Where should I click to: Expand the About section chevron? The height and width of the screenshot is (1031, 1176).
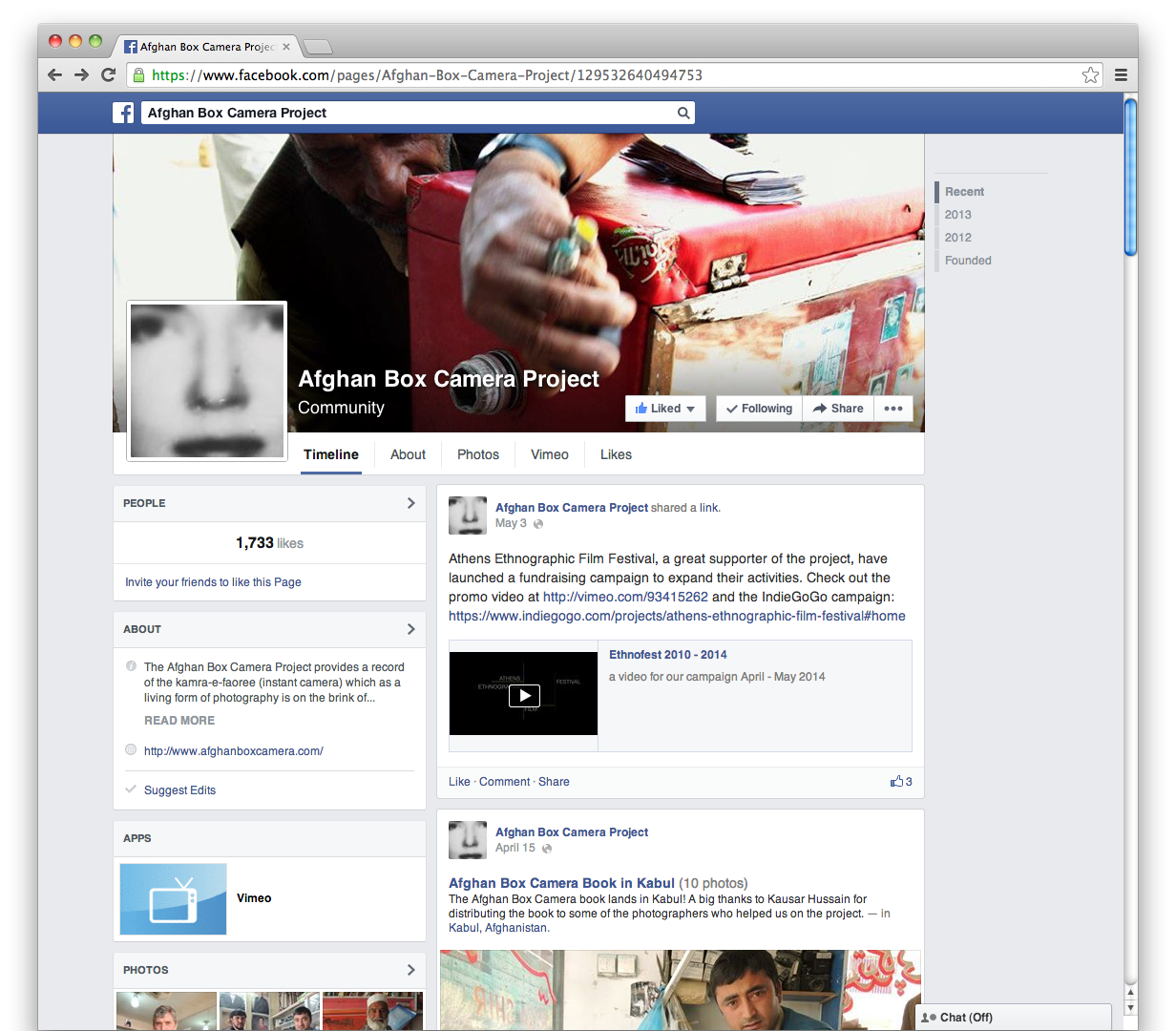(411, 629)
